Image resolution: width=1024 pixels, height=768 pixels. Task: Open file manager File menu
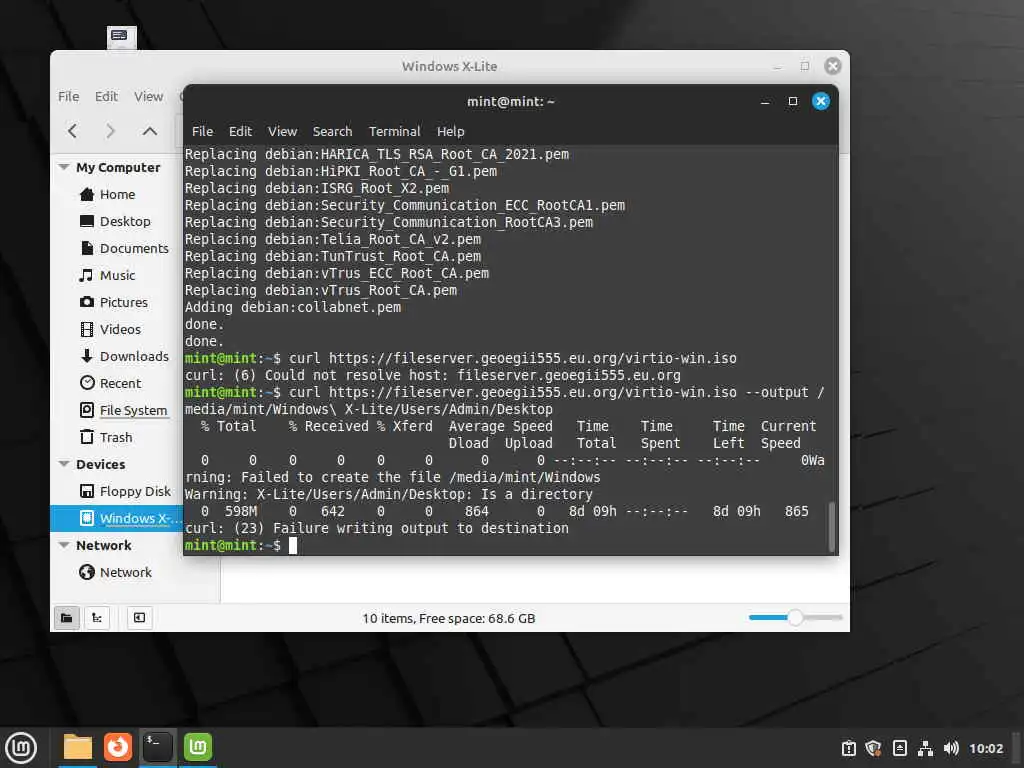(69, 97)
